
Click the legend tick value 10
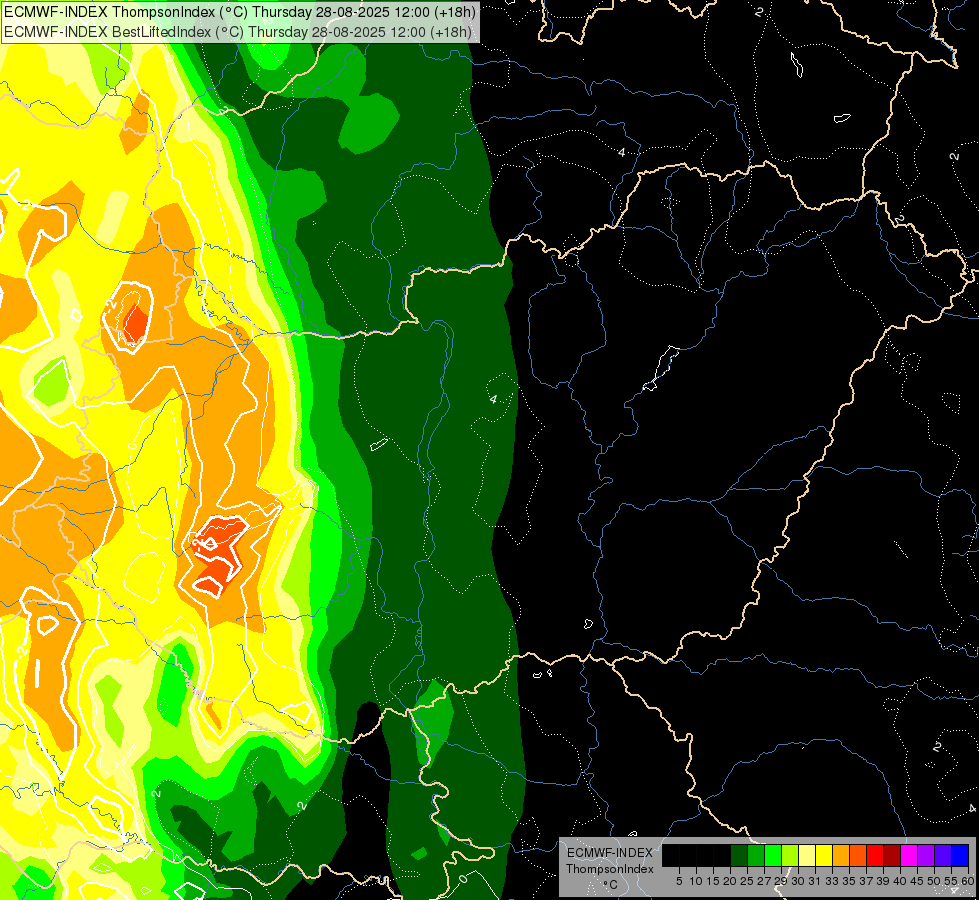click(696, 881)
